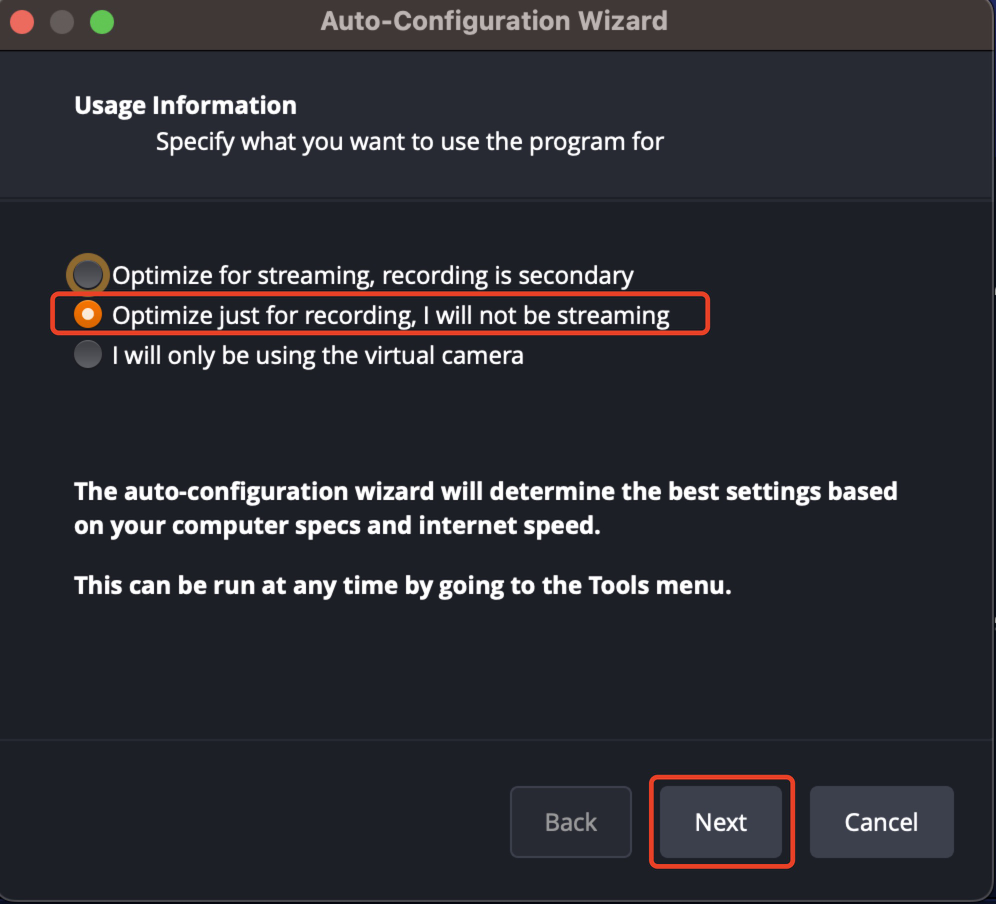Click the 'Optimize for streaming, recording is secondary' label
This screenshot has width=996, height=904.
pyautogui.click(x=372, y=276)
